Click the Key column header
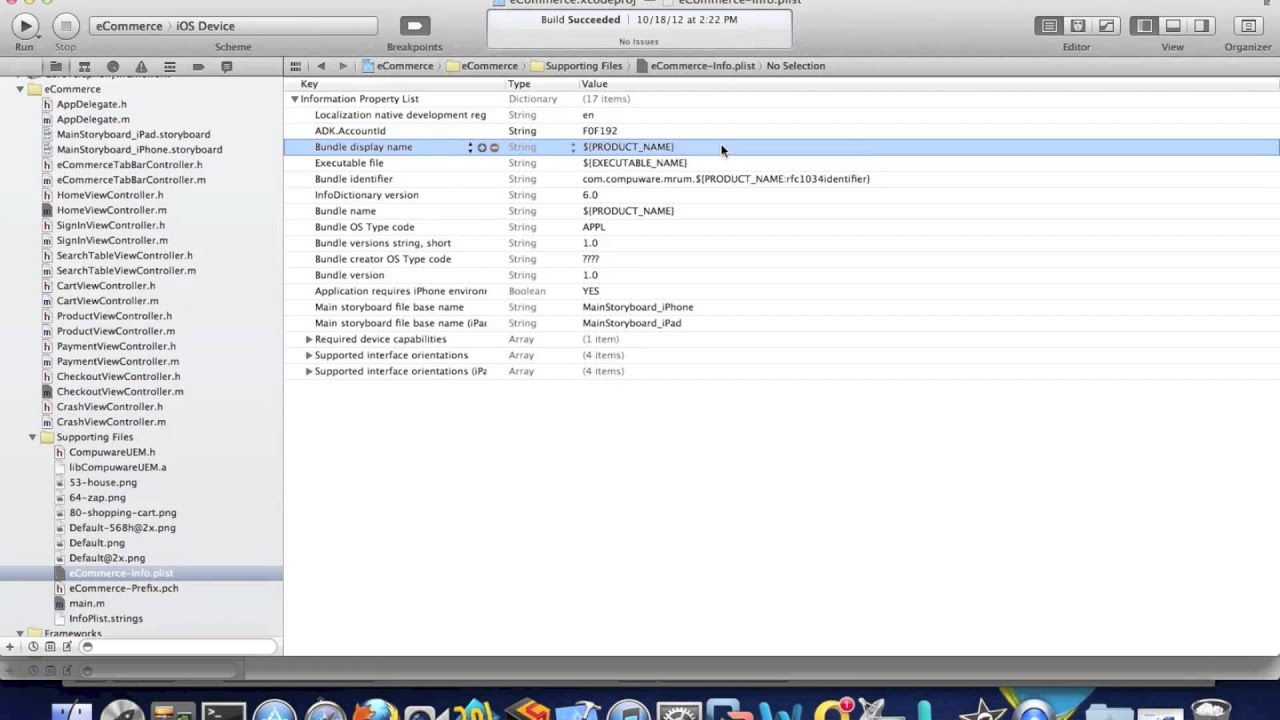 394,84
